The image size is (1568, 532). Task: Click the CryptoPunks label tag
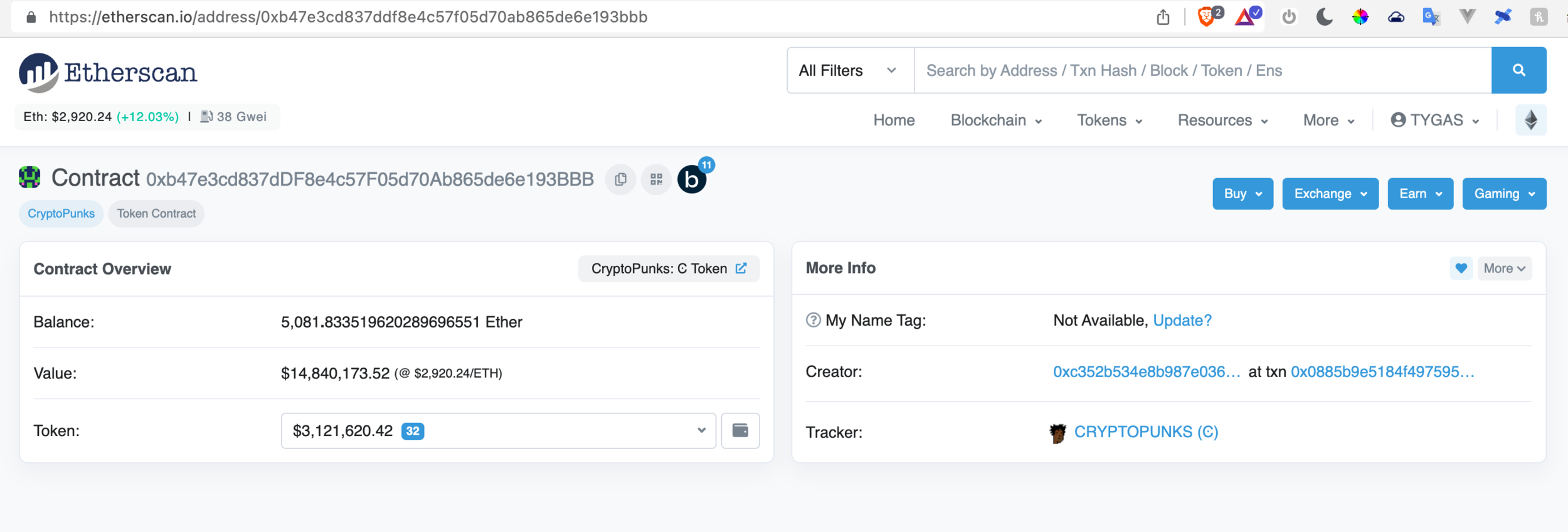[x=61, y=214]
